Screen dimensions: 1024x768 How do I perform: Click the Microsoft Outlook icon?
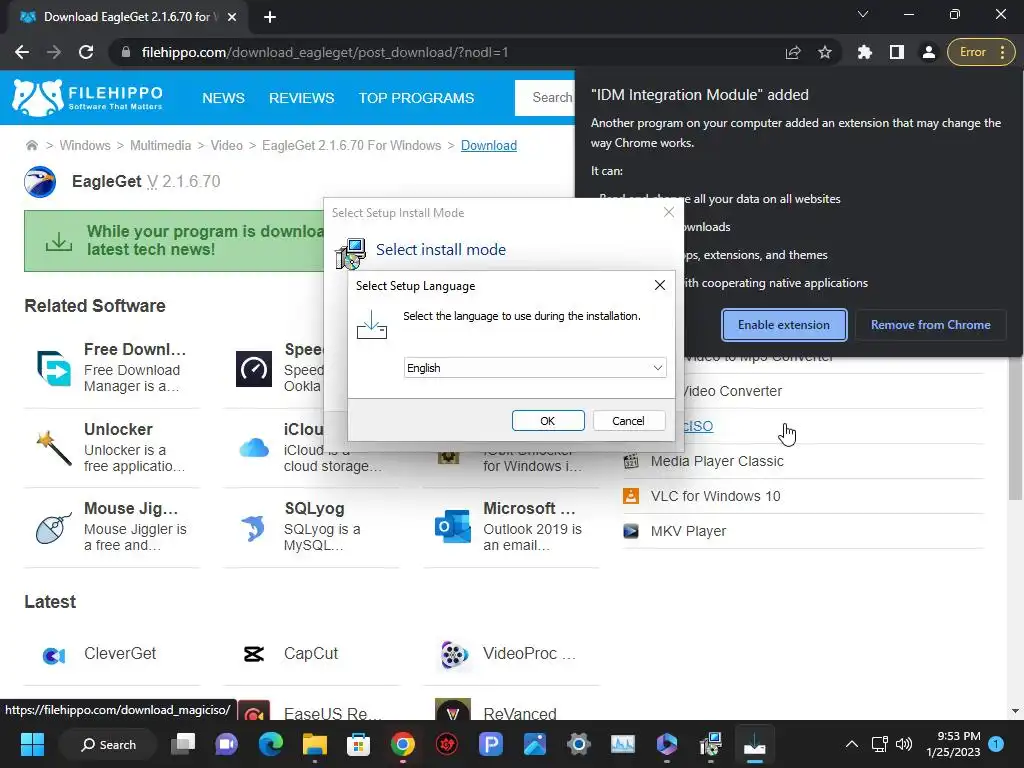pos(453,526)
